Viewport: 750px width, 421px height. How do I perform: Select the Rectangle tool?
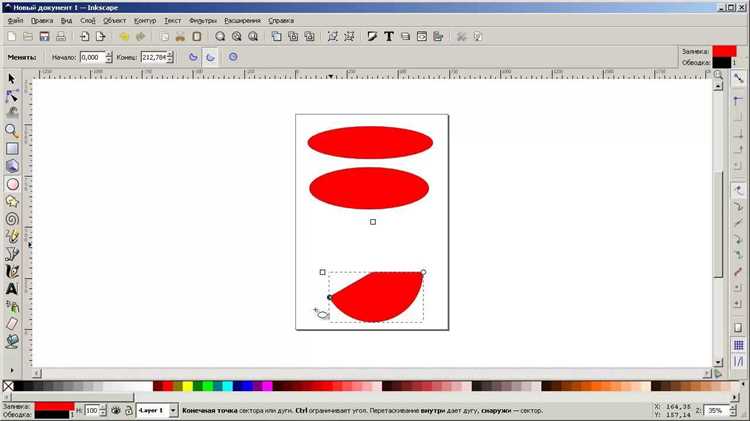pyautogui.click(x=12, y=149)
